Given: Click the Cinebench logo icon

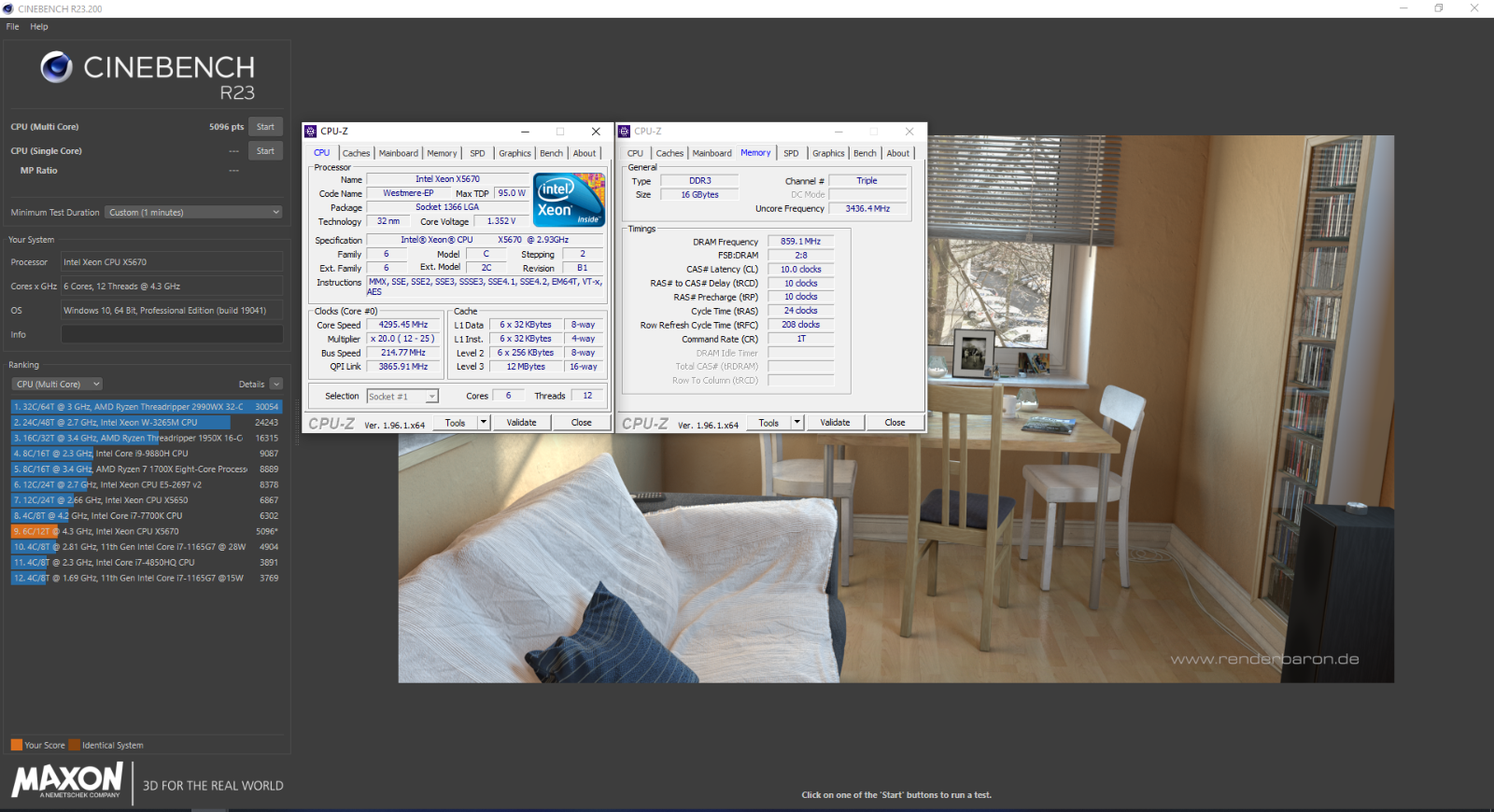Looking at the screenshot, I should point(56,67).
